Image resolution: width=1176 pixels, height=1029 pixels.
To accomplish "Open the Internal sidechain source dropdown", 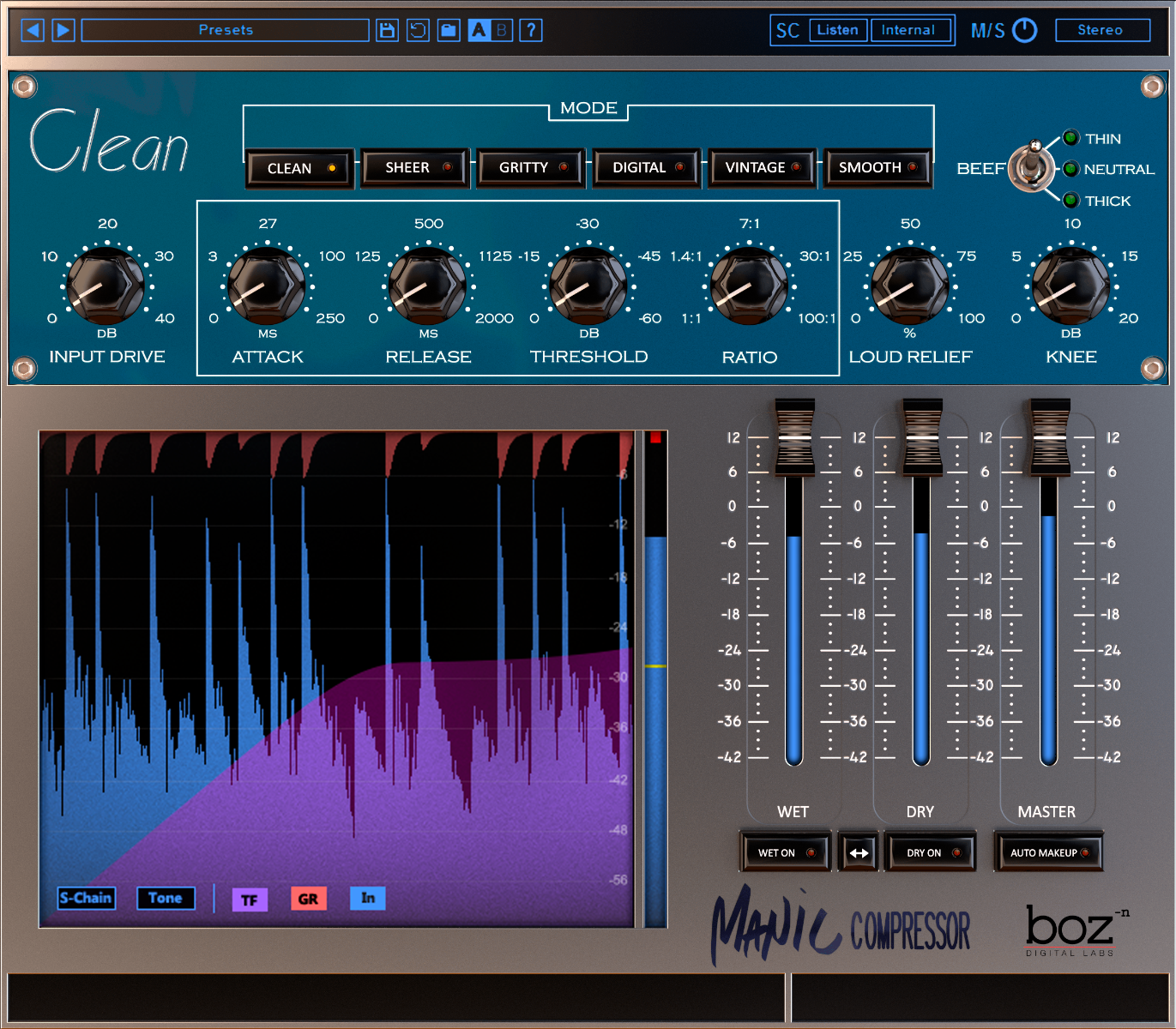I will [910, 30].
